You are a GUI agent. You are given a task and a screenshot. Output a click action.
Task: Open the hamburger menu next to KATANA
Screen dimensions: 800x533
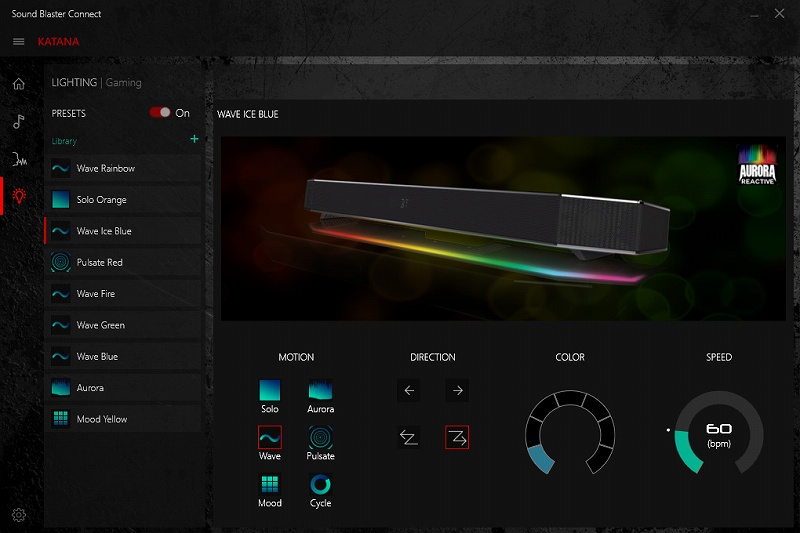tap(18, 42)
